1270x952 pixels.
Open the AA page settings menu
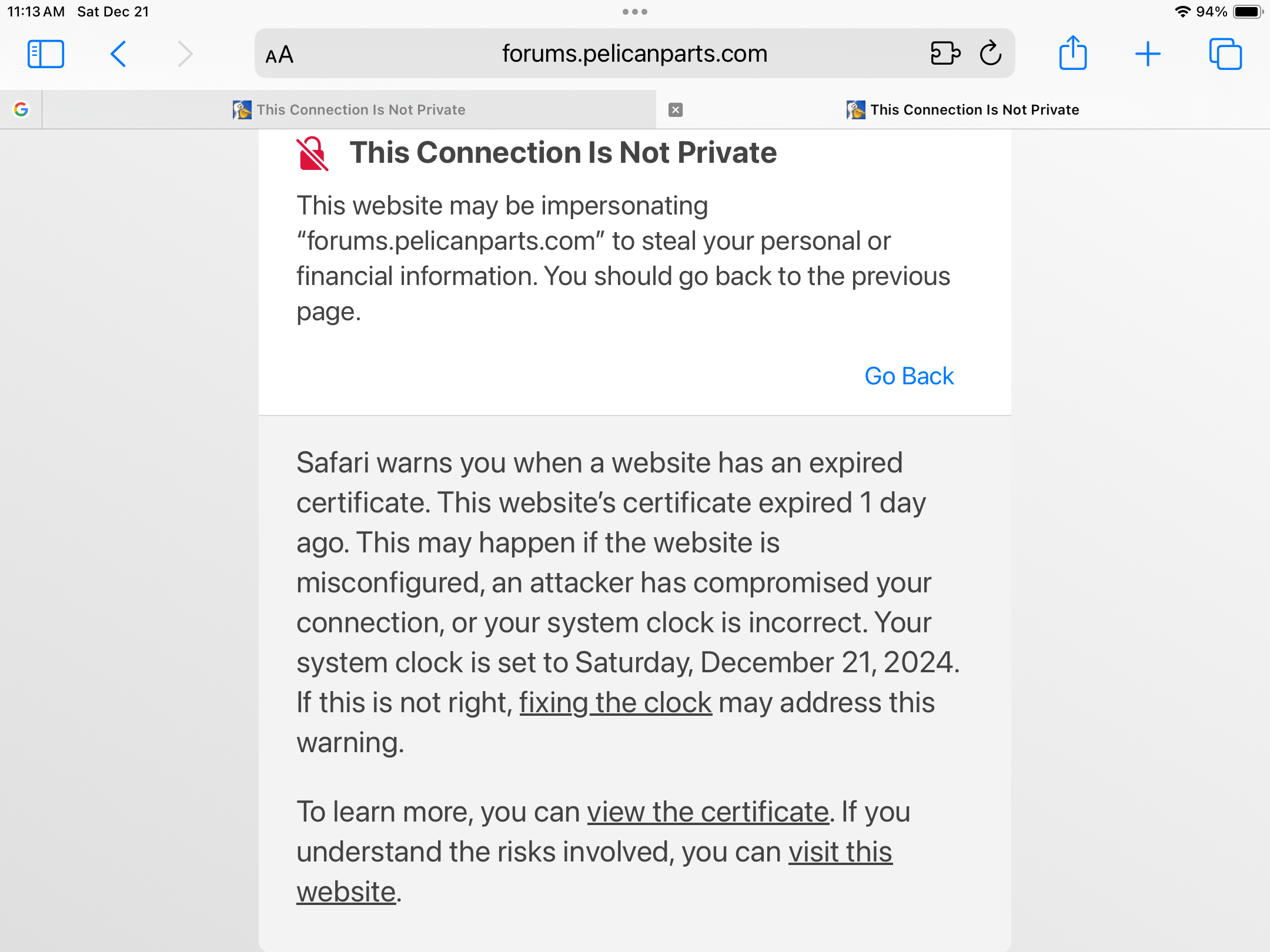point(279,55)
